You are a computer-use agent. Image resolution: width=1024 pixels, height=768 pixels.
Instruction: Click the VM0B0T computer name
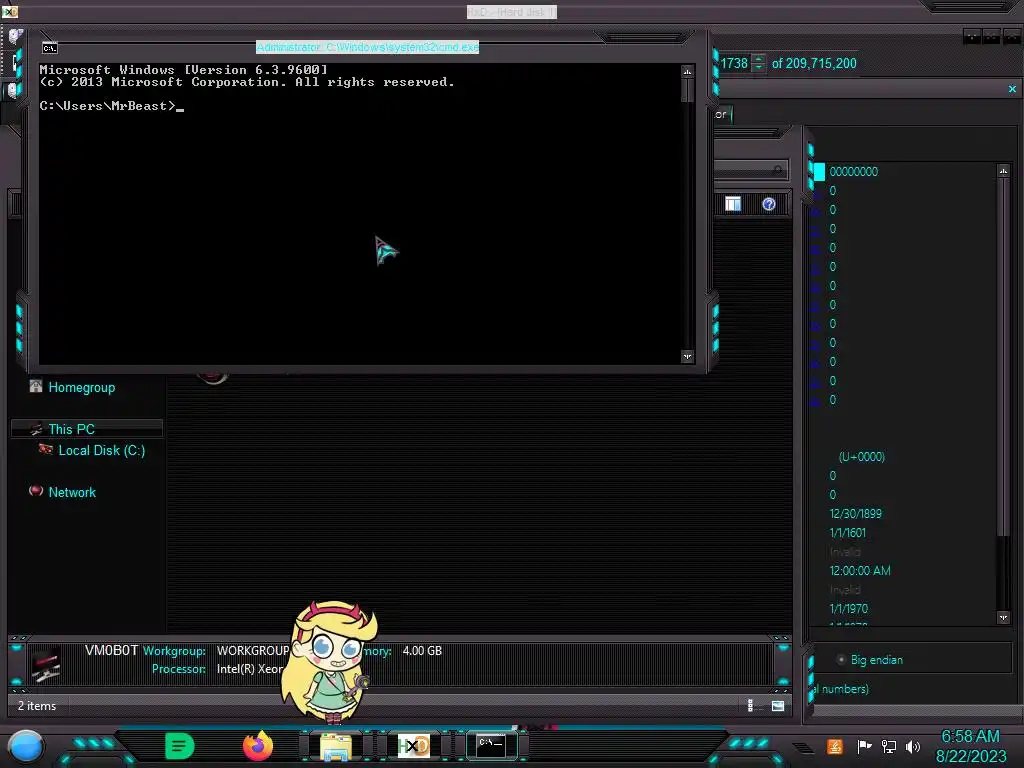[x=111, y=650]
